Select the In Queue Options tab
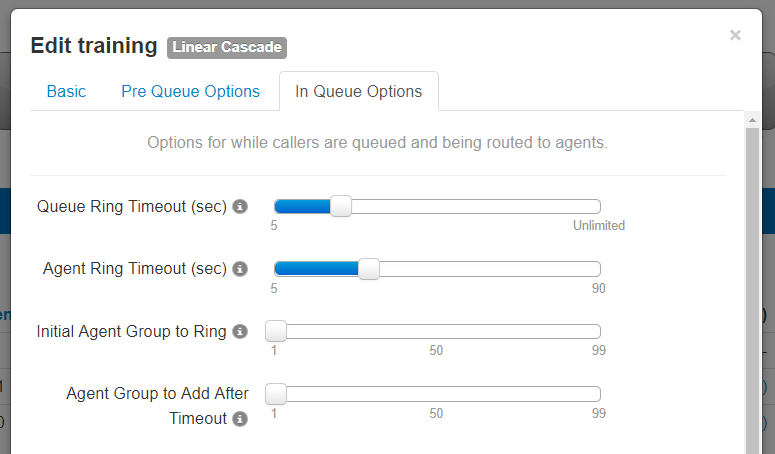This screenshot has height=454, width=775. [x=359, y=91]
